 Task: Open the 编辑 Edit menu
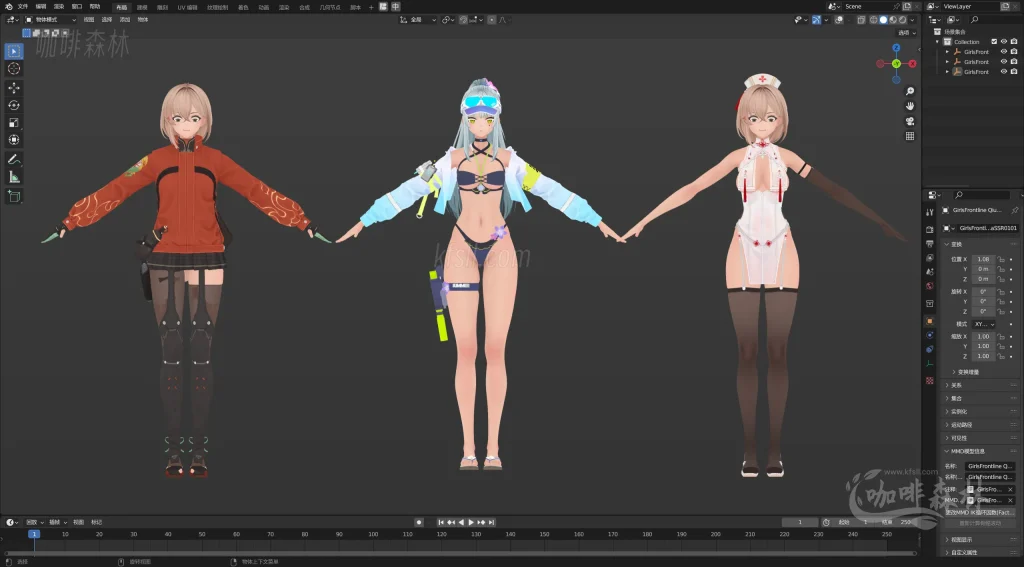tap(41, 7)
